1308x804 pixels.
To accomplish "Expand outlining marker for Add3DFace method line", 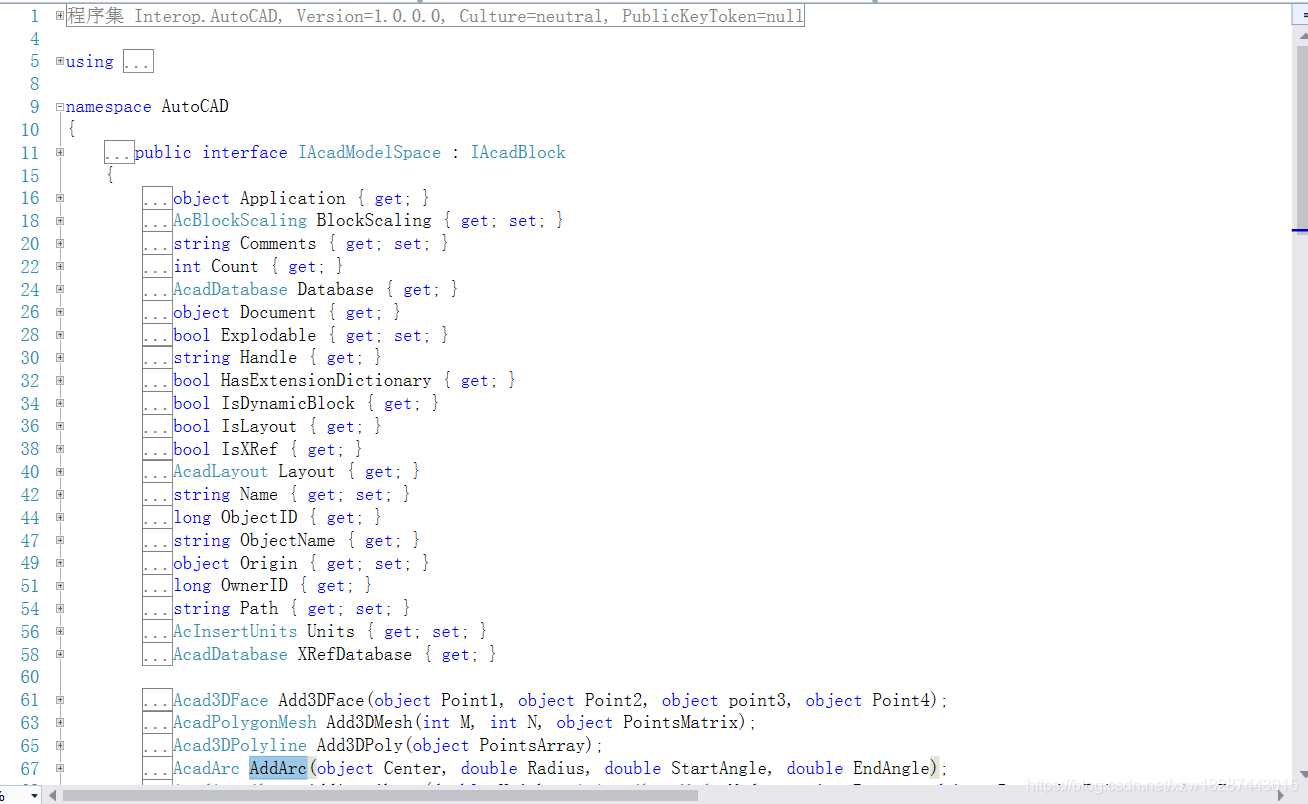I will (60, 700).
